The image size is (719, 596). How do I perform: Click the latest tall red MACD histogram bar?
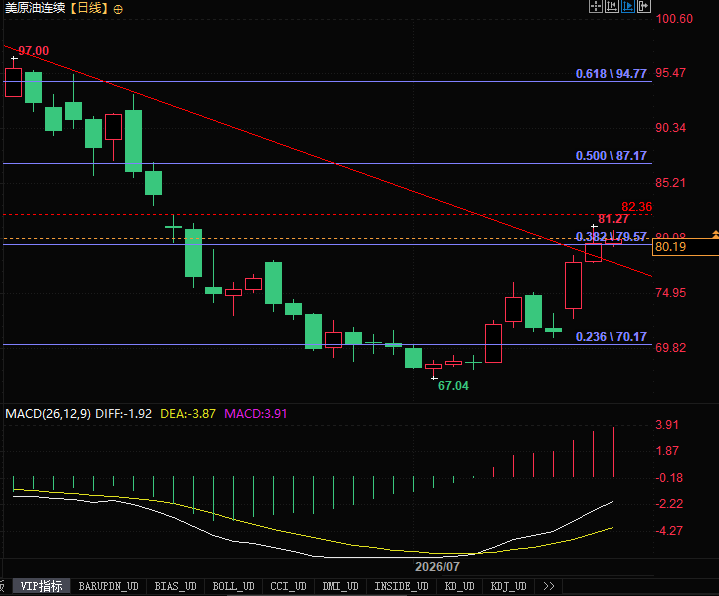click(613, 452)
